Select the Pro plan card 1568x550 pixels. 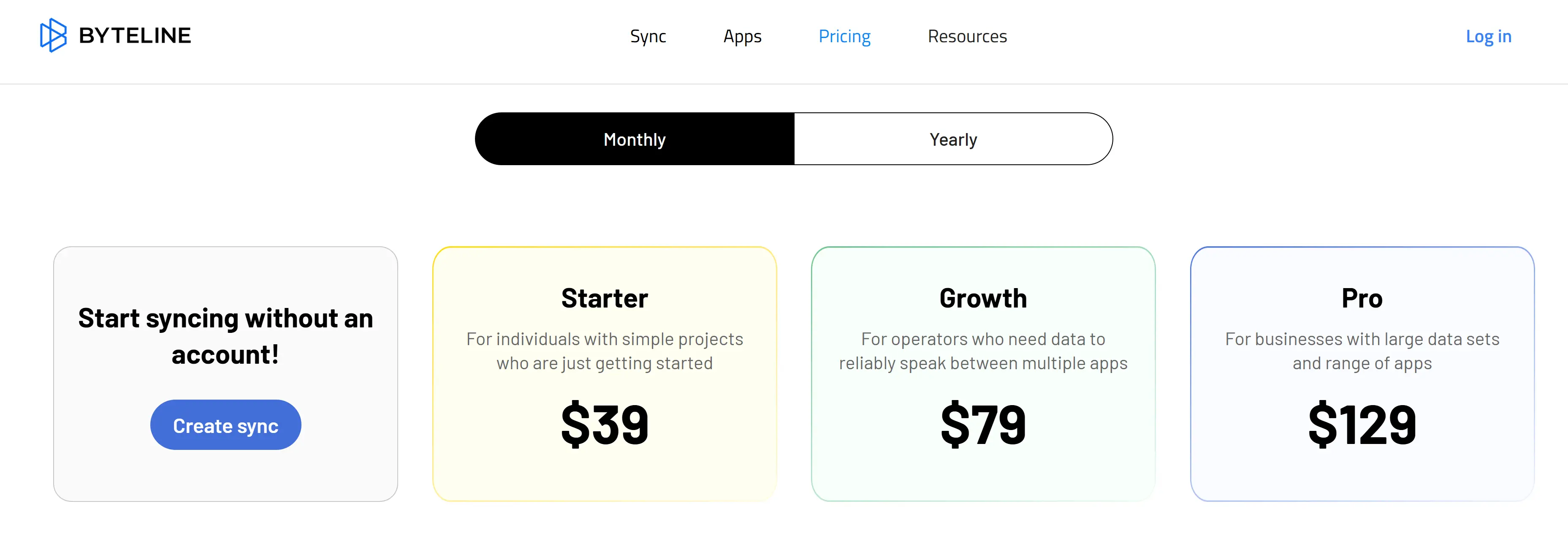pos(1362,375)
